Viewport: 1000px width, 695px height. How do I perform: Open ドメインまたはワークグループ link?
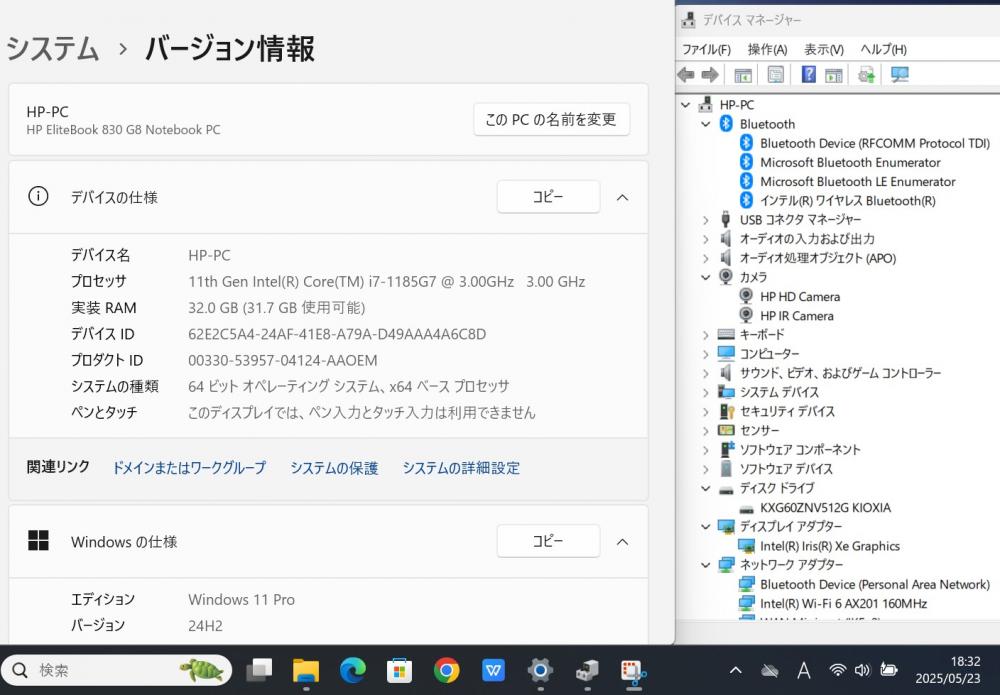point(189,468)
